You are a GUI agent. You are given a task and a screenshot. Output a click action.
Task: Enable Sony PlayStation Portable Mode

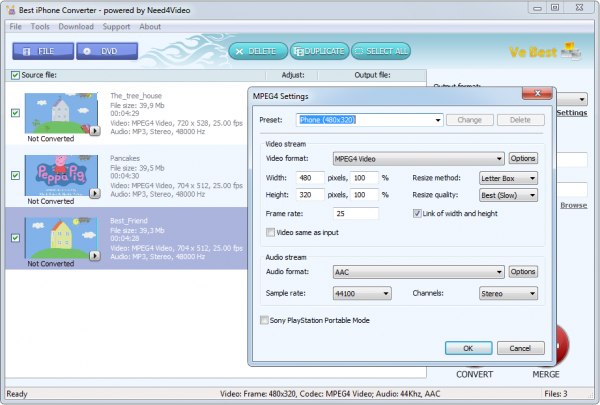(x=264, y=320)
